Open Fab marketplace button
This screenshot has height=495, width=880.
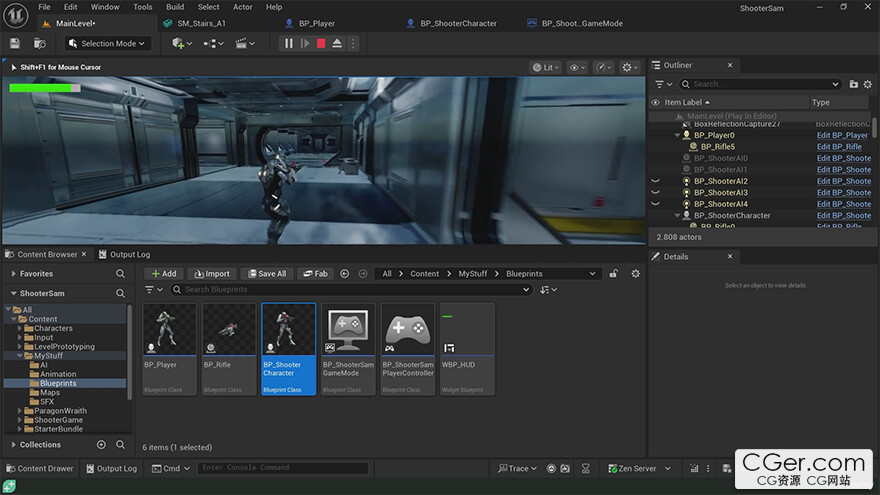click(315, 273)
